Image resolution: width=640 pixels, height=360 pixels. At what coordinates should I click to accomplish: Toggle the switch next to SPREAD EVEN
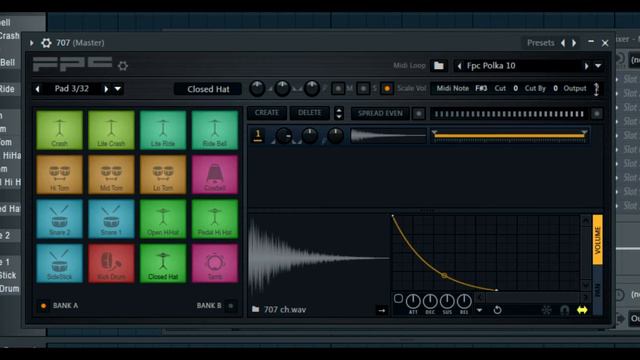[x=419, y=113]
